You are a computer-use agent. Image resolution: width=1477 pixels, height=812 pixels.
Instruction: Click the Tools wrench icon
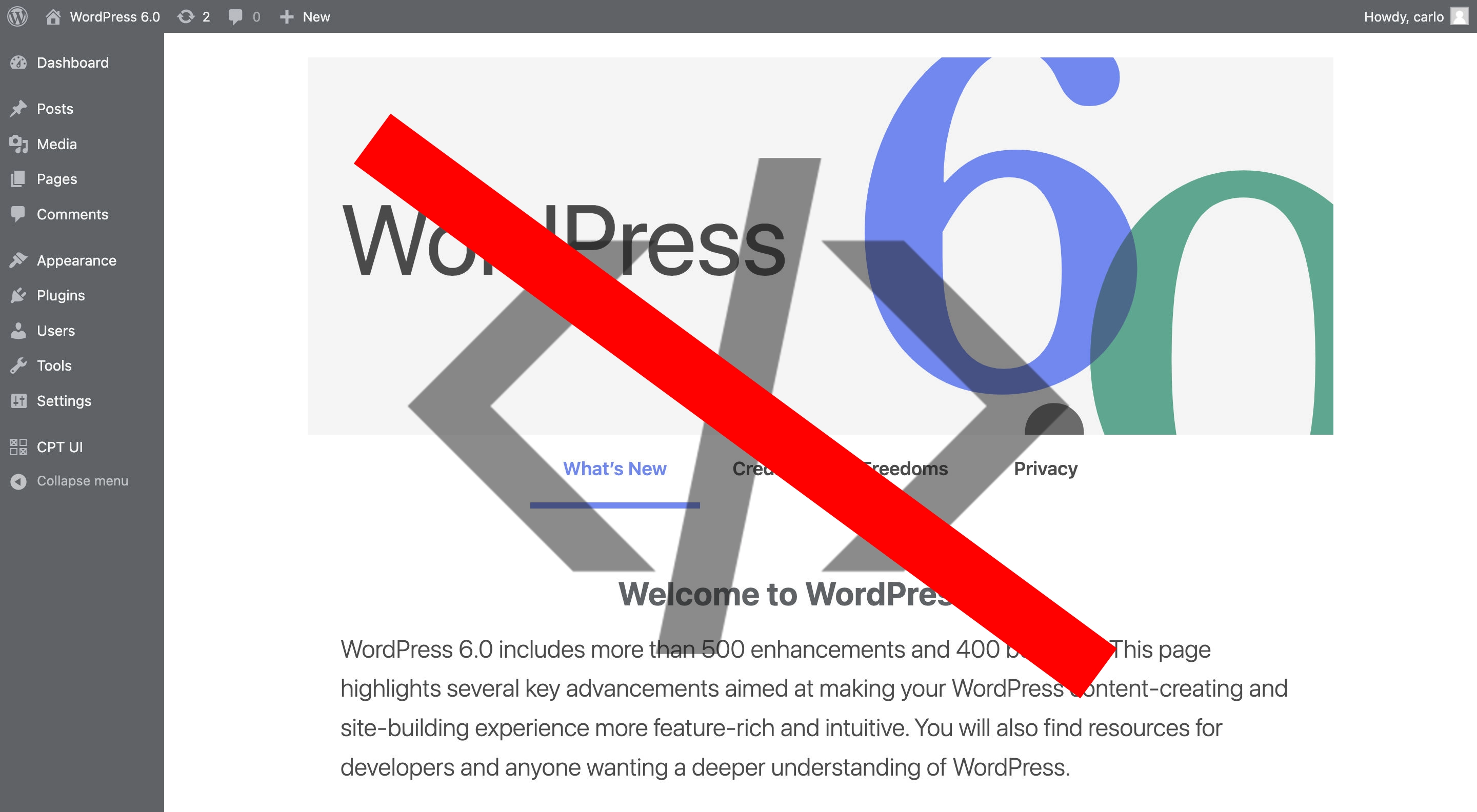18,366
